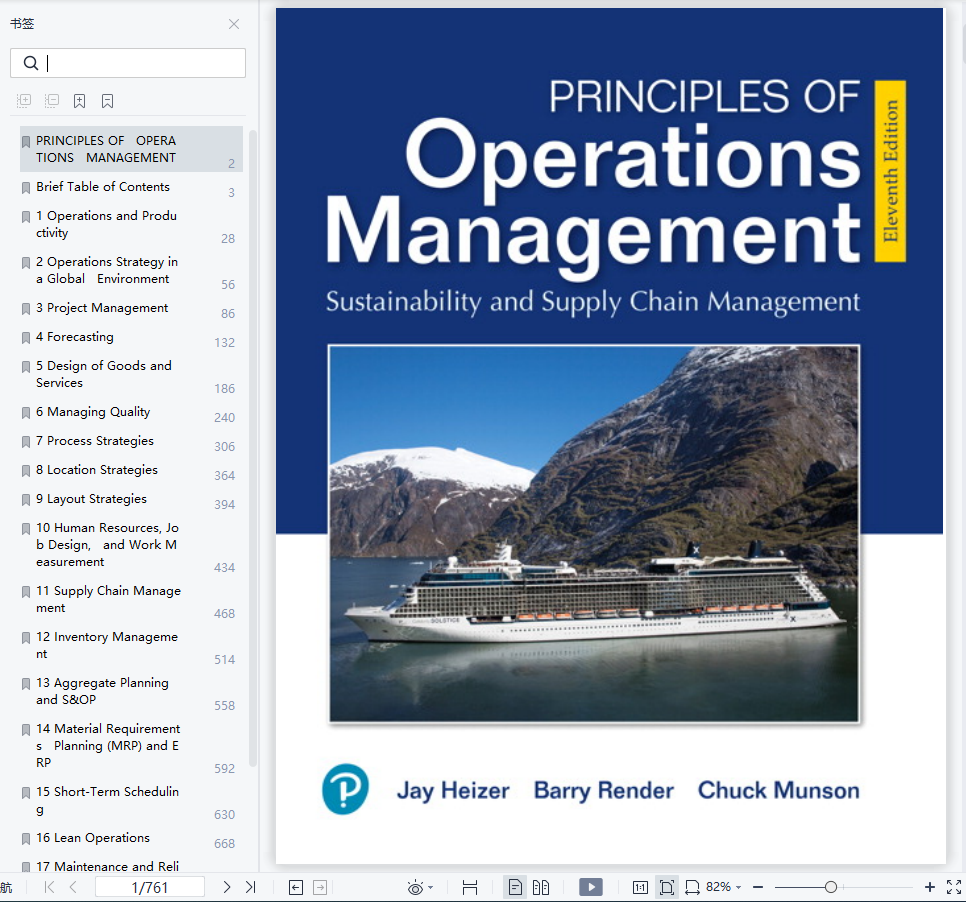966x902 pixels.
Task: Jump to 7 Process Strategies bookmark
Action: (x=131, y=441)
